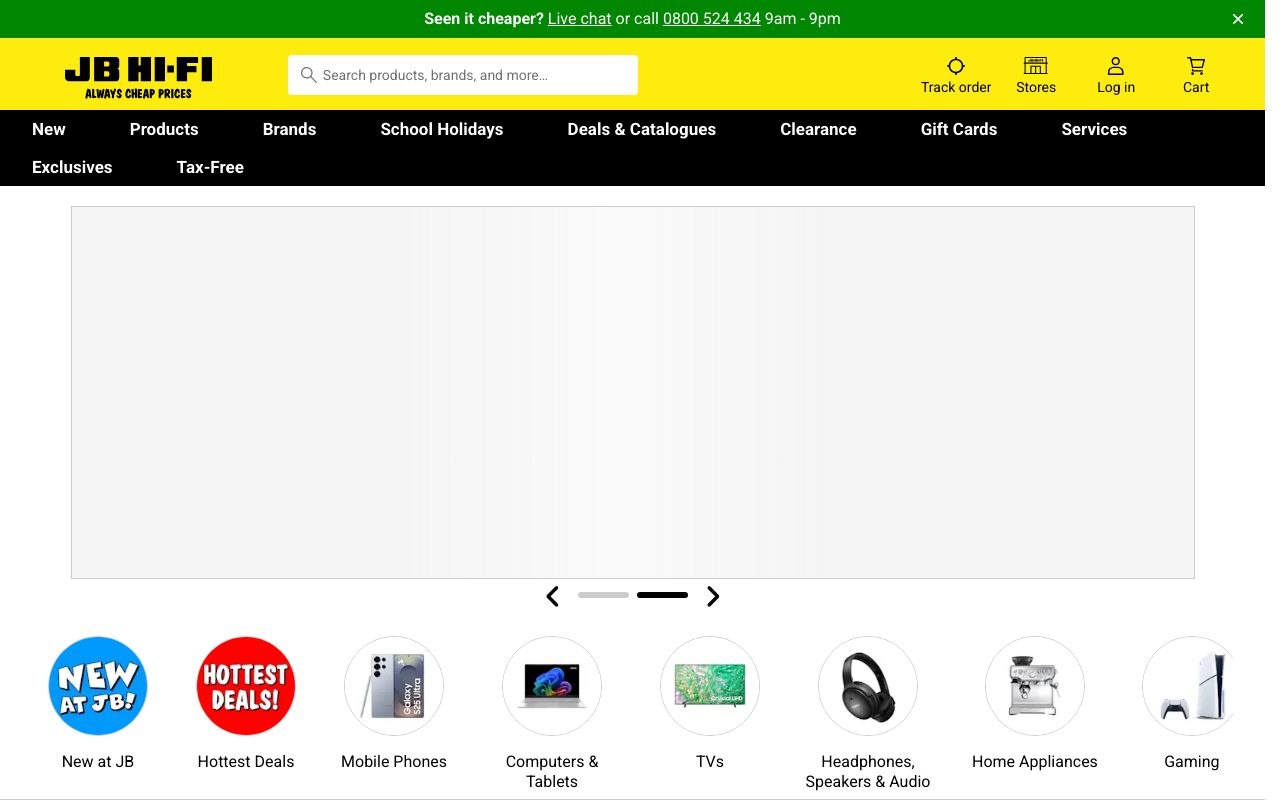This screenshot has height=800, width=1280.
Task: Open the laptop category image
Action: [x=552, y=686]
